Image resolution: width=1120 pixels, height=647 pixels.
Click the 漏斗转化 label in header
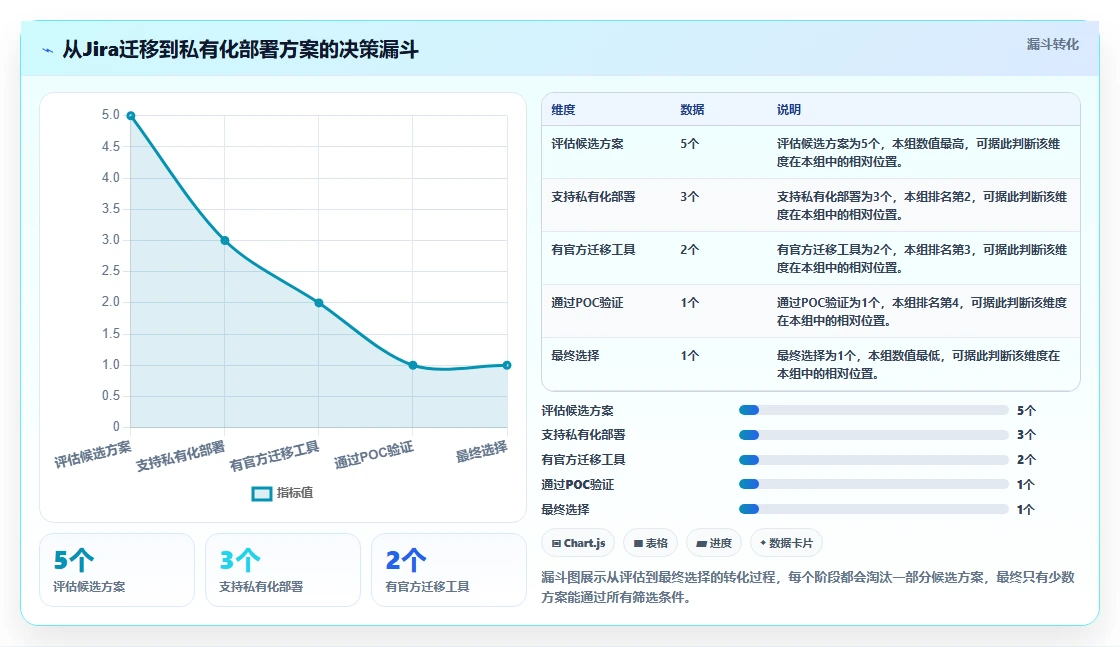[1052, 44]
